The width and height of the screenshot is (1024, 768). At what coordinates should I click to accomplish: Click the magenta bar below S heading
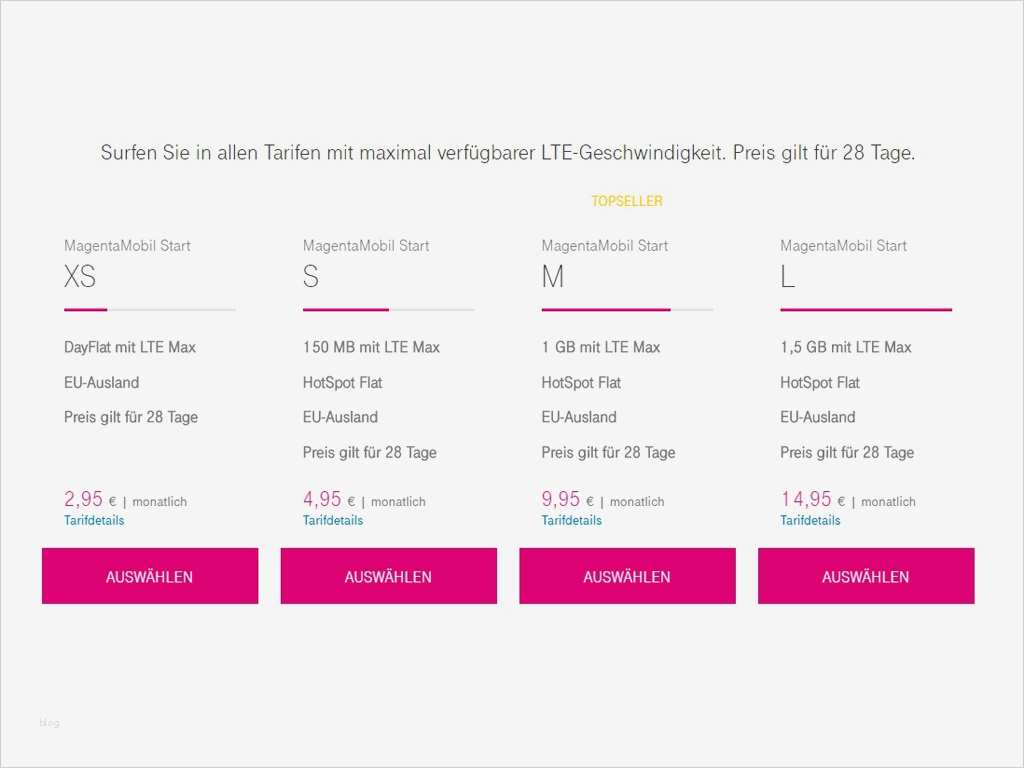388,310
